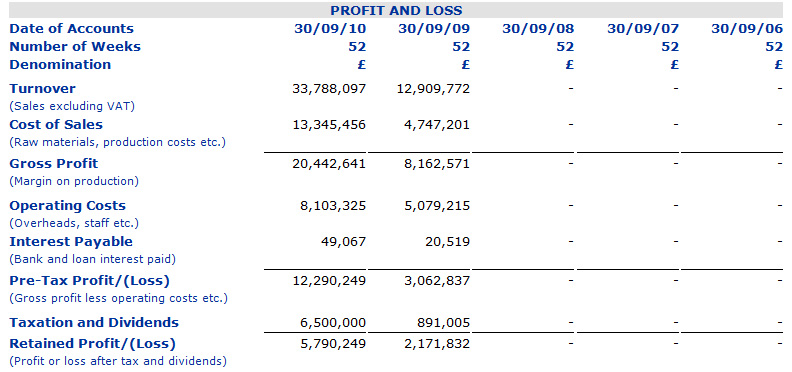Select the gross profit value 8,162,571
Image resolution: width=792 pixels, height=372 pixels.
(x=437, y=164)
